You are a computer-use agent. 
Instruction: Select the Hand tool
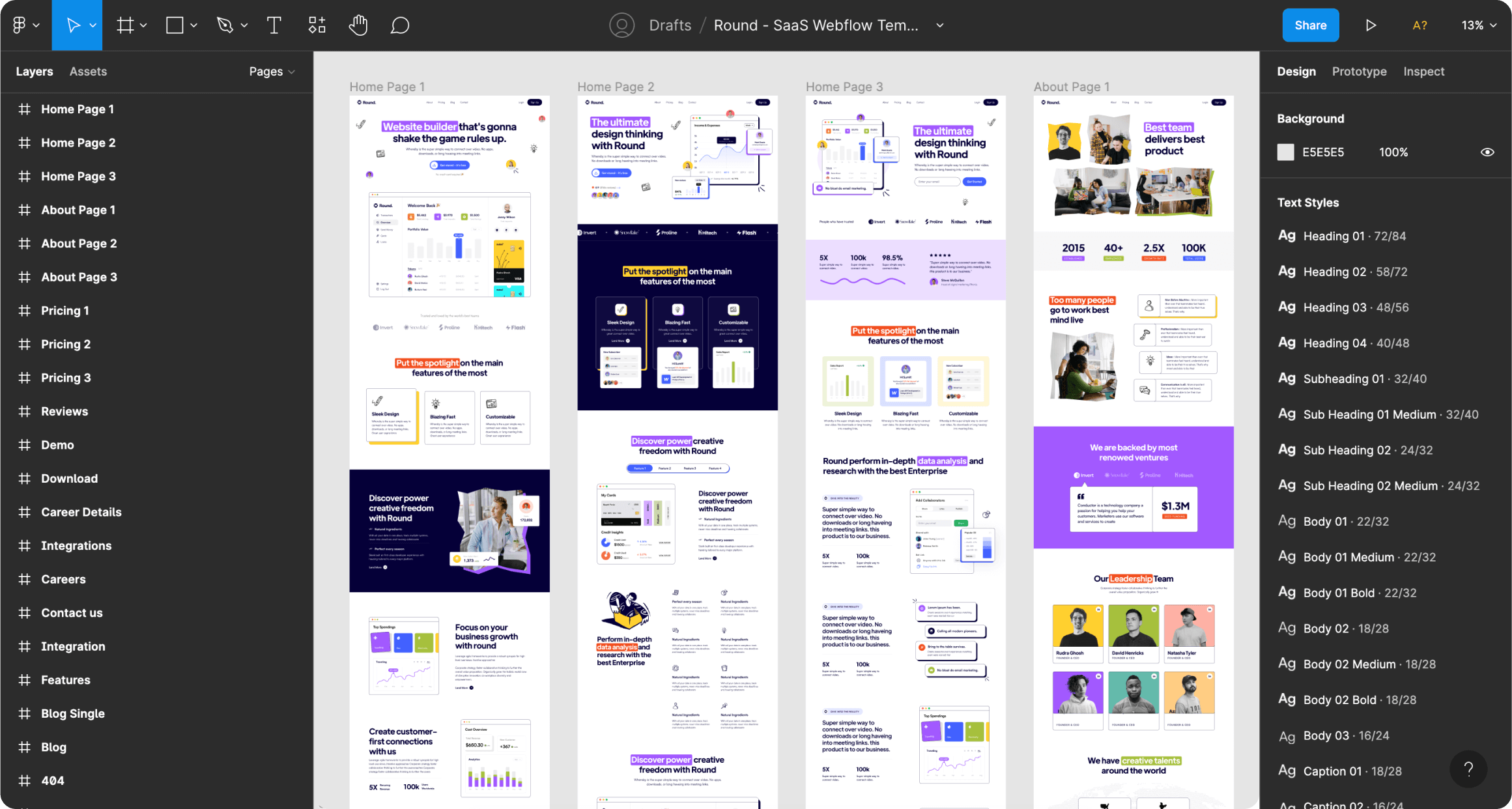click(x=358, y=25)
